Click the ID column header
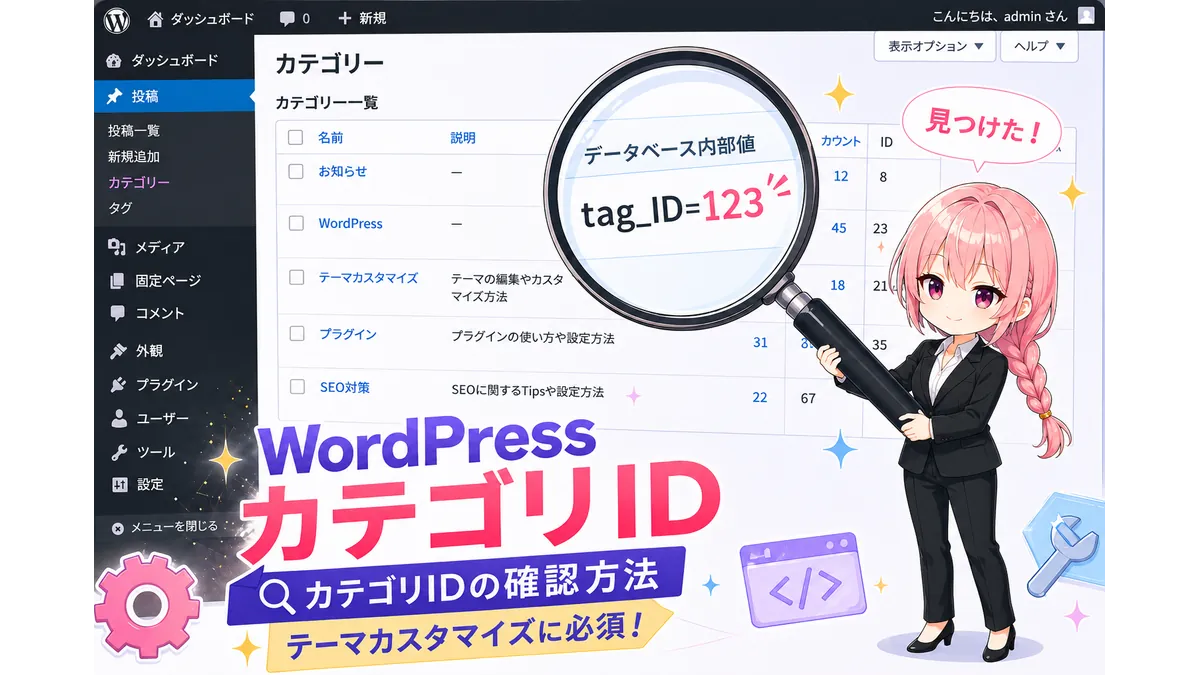This screenshot has width=1200, height=675. tap(886, 142)
